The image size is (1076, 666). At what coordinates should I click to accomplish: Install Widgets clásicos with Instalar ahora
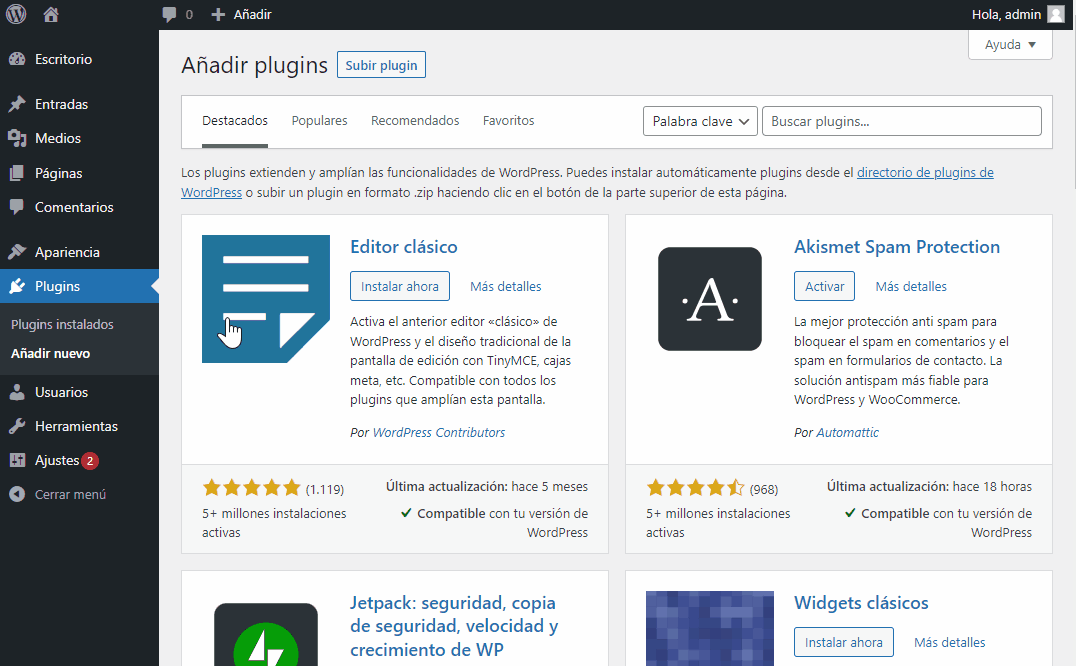click(x=843, y=642)
